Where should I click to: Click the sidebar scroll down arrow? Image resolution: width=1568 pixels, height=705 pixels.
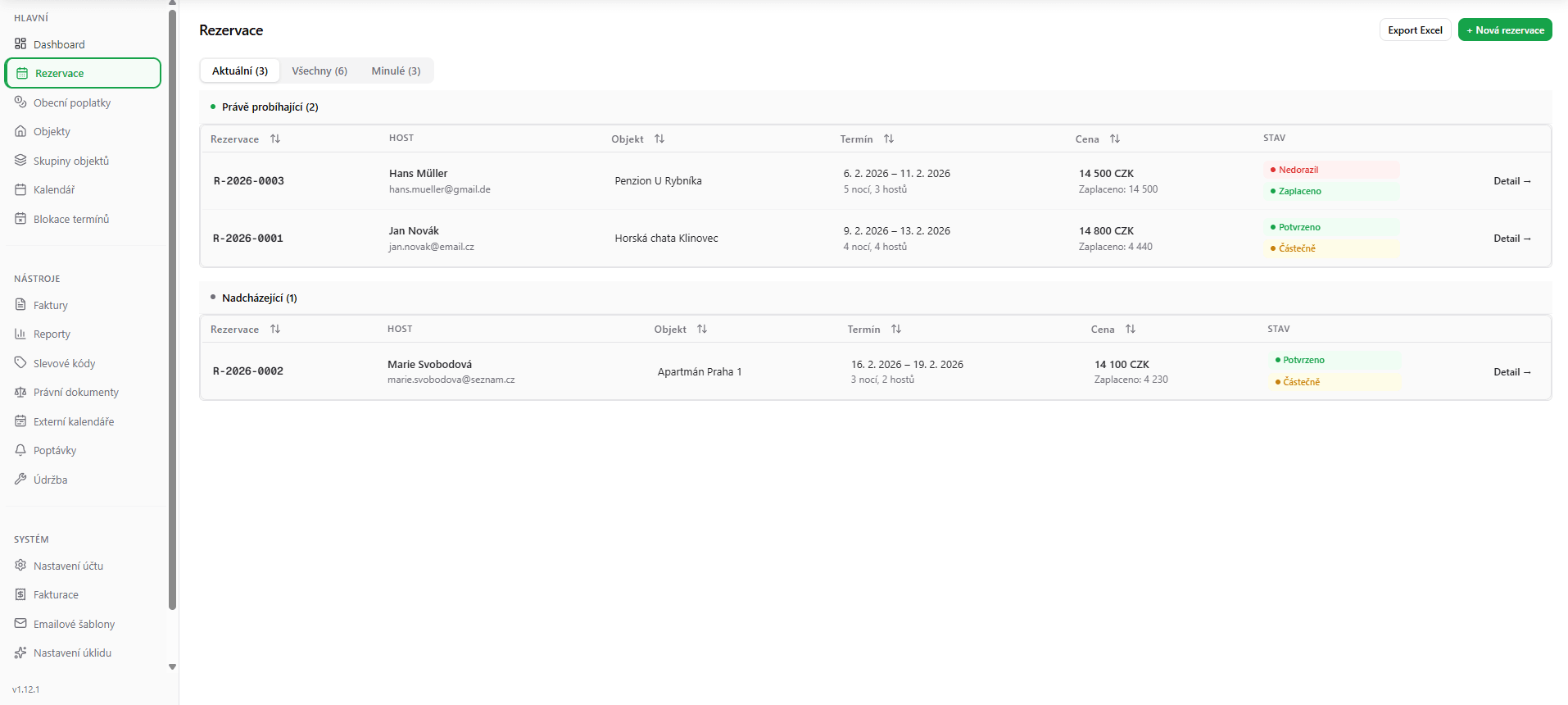[172, 667]
